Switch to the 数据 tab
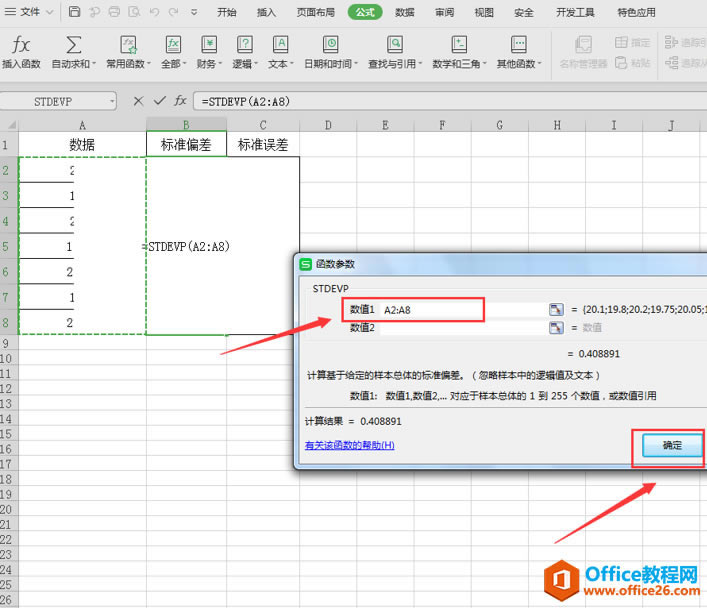The image size is (707, 608). click(404, 12)
